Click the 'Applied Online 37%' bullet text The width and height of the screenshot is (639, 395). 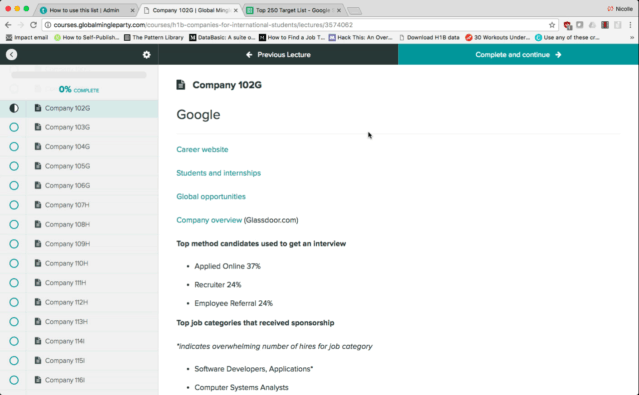pyautogui.click(x=227, y=266)
